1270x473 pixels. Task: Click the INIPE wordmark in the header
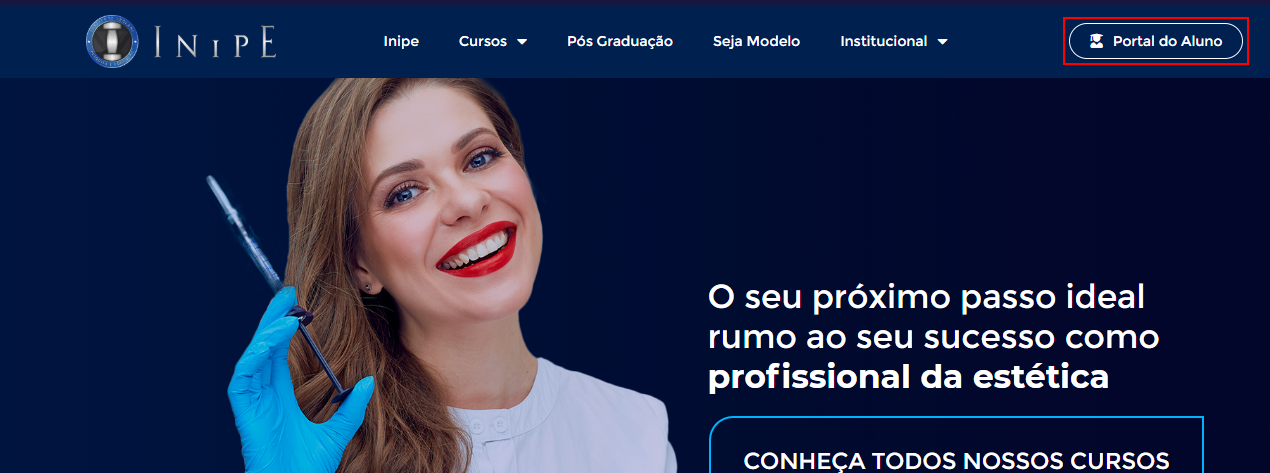pos(216,42)
